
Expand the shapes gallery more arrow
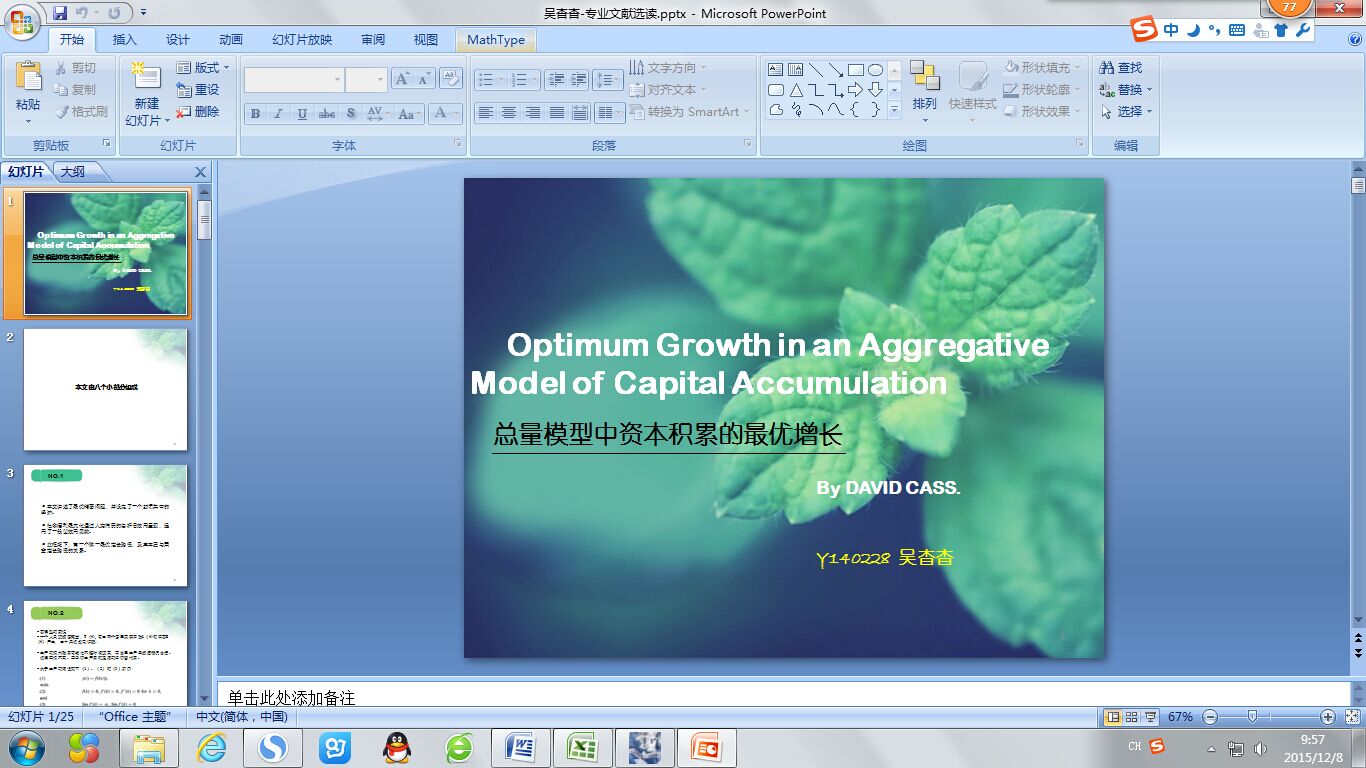[x=893, y=111]
